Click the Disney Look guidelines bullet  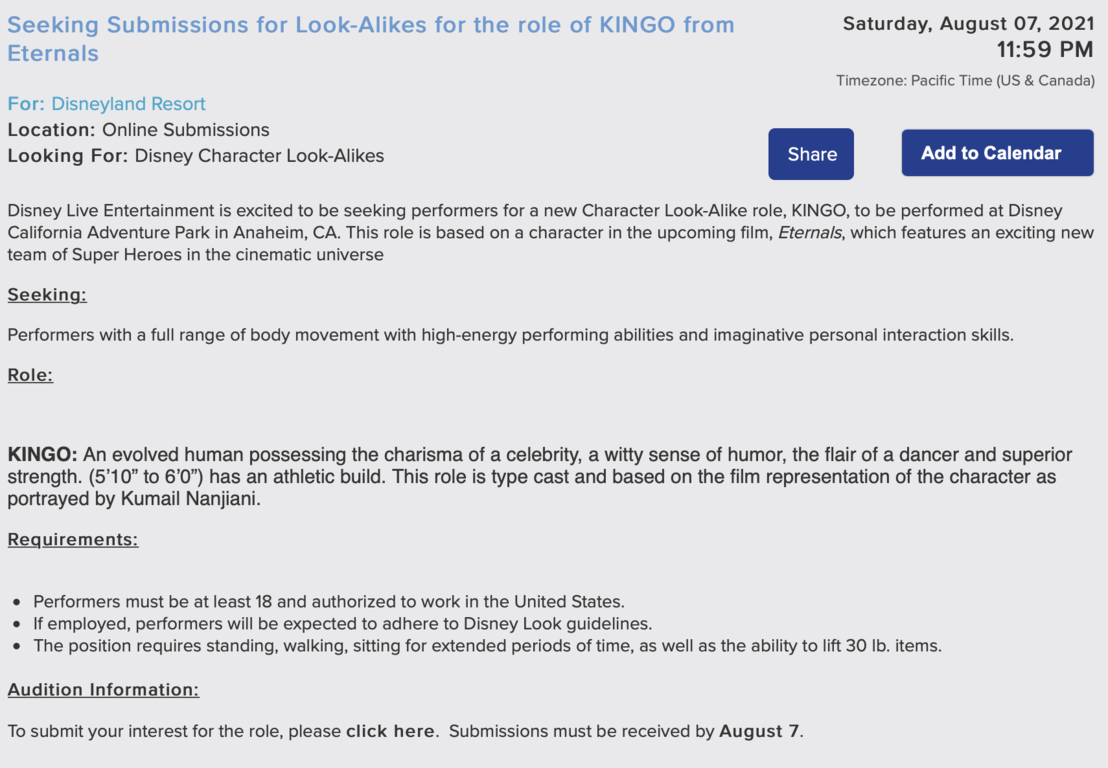pos(343,624)
